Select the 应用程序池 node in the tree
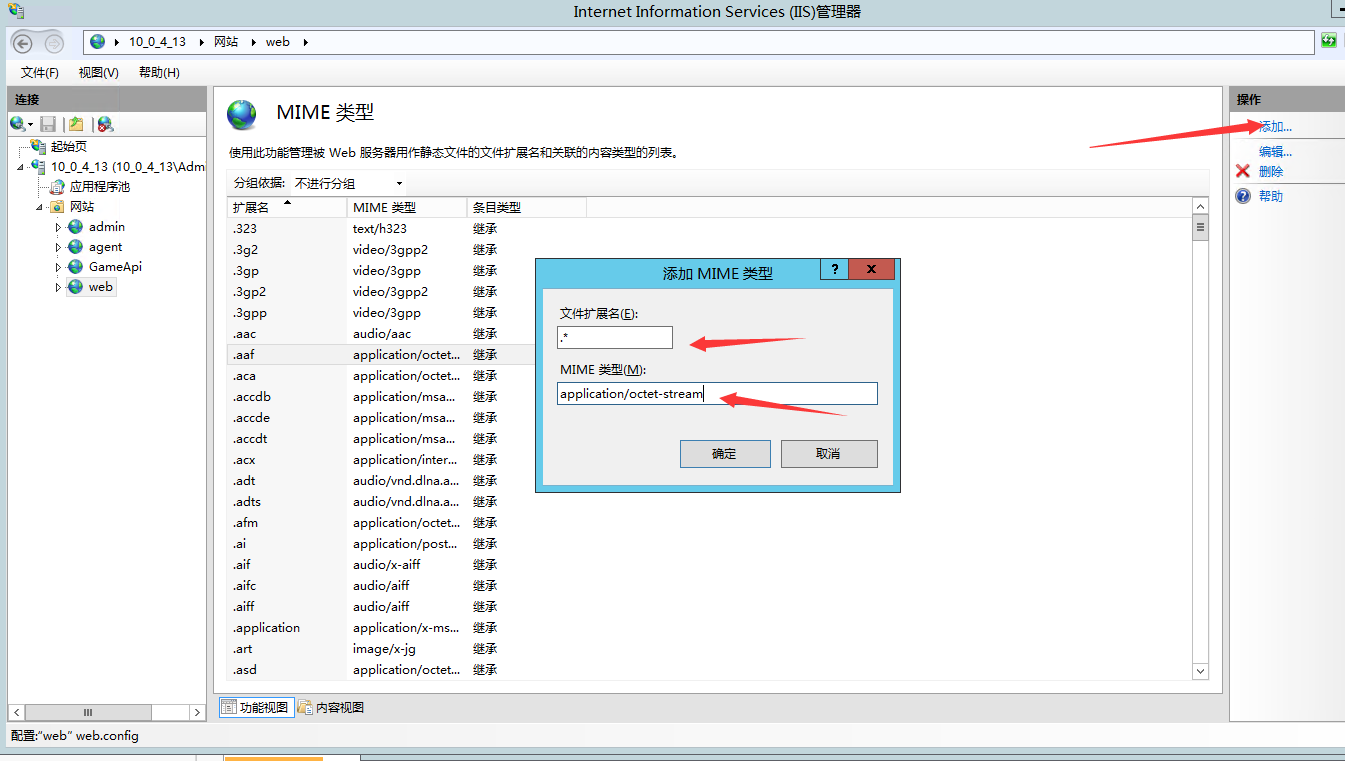The image size is (1345, 761). (99, 187)
